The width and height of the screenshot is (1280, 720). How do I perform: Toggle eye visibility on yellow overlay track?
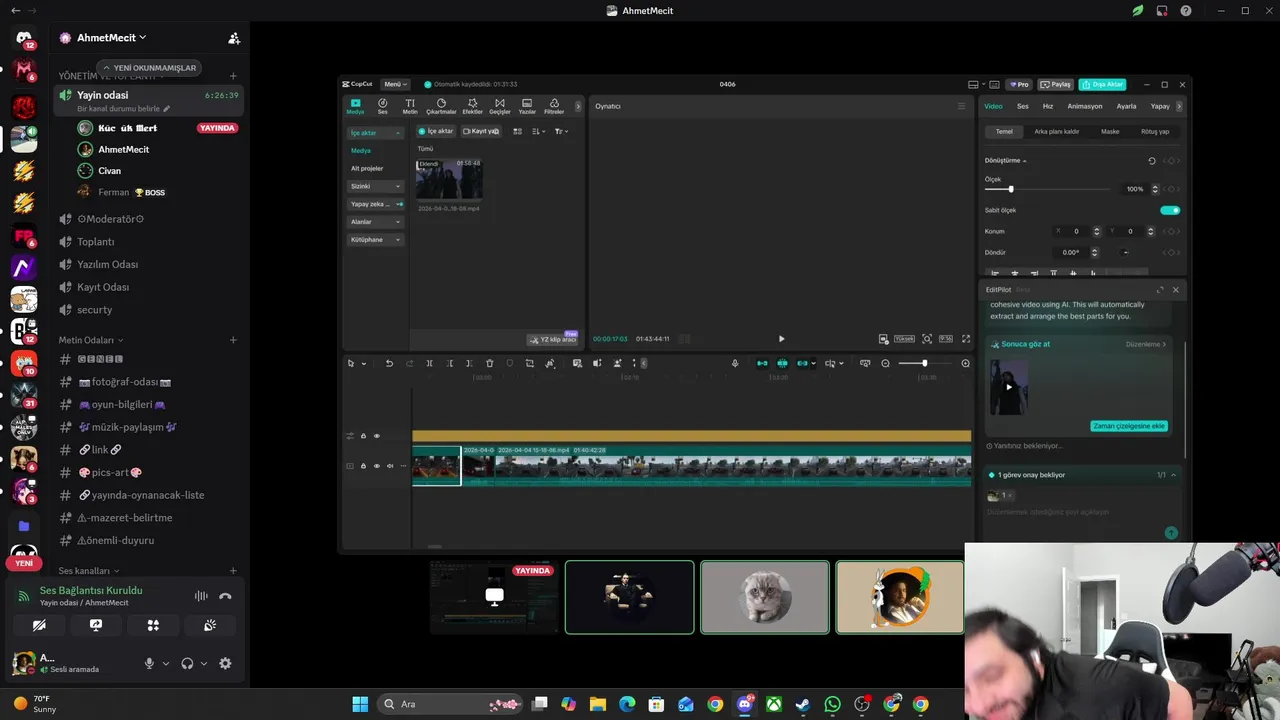(x=376, y=436)
